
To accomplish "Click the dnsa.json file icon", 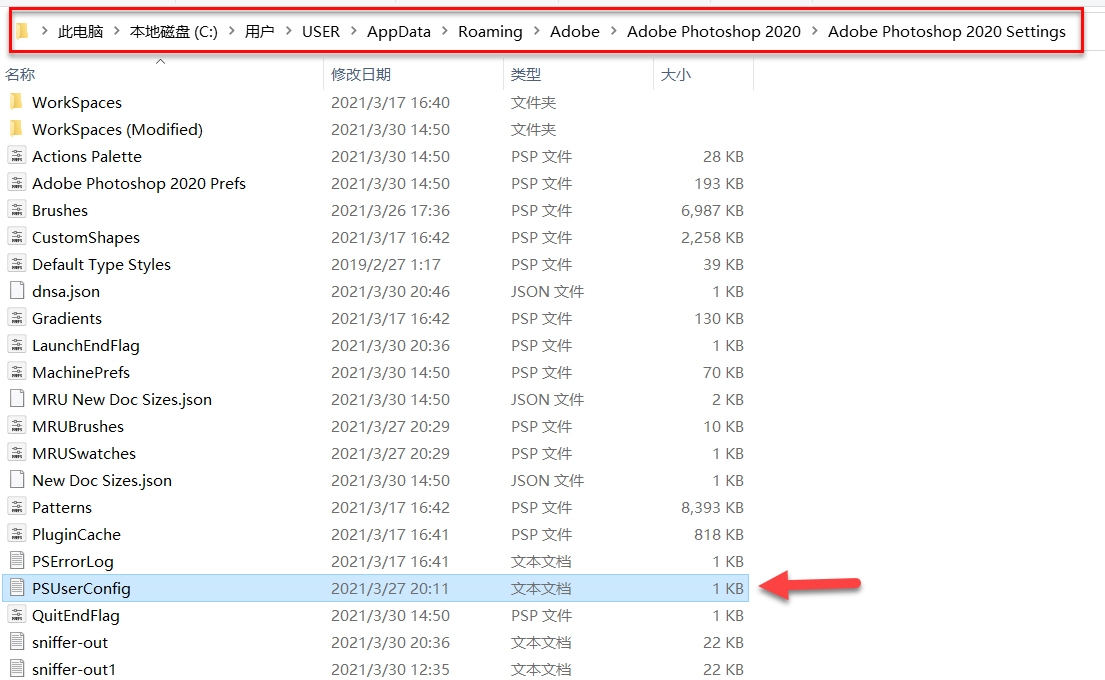I will 15,291.
